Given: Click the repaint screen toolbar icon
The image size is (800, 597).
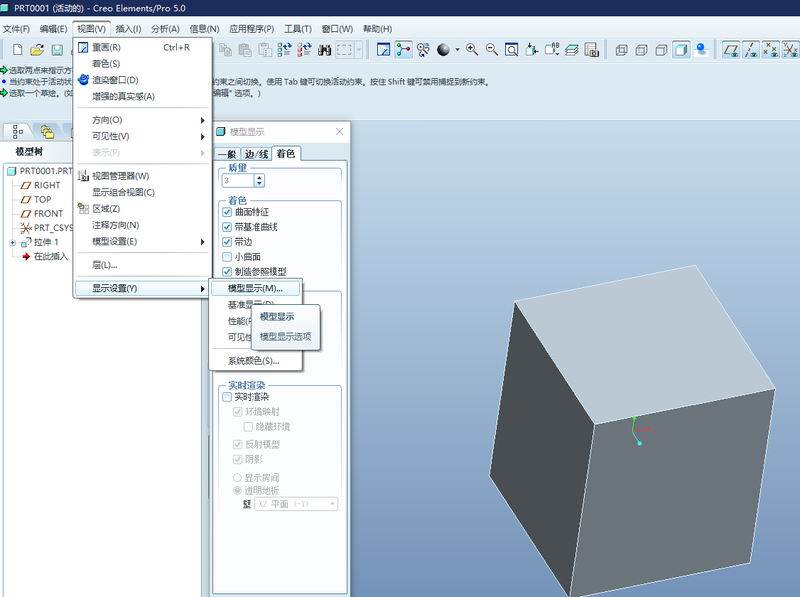Looking at the screenshot, I should [383, 49].
